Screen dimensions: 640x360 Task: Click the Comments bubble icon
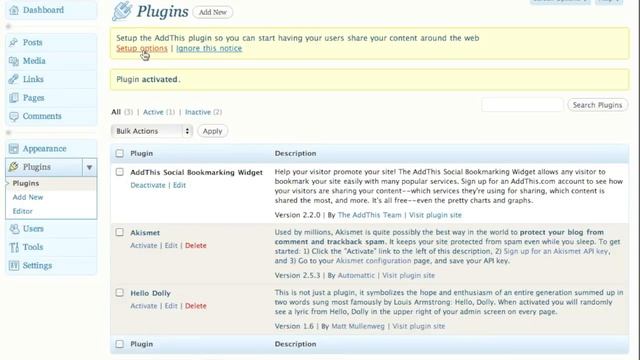(x=13, y=116)
